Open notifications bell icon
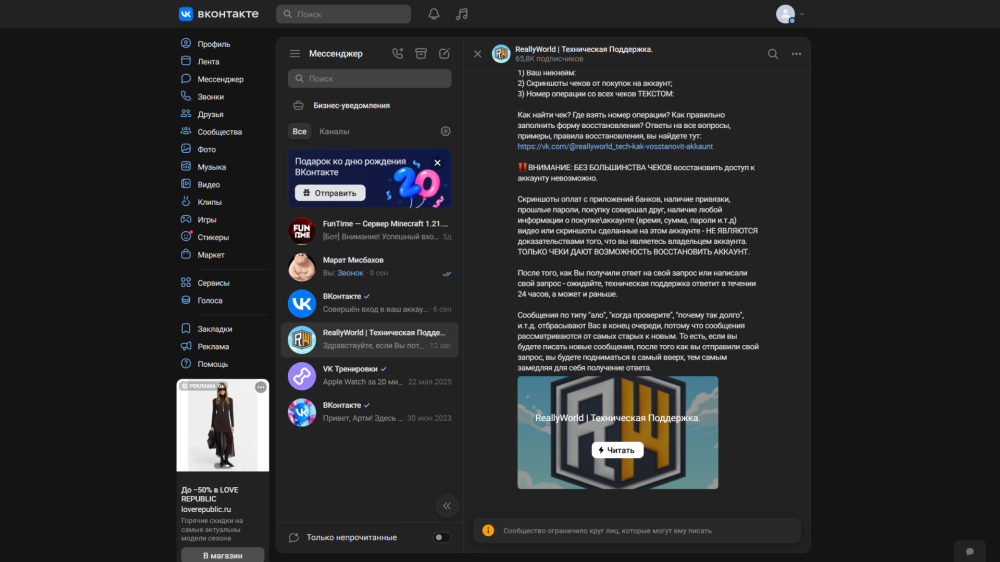This screenshot has height=562, width=1000. pos(434,14)
